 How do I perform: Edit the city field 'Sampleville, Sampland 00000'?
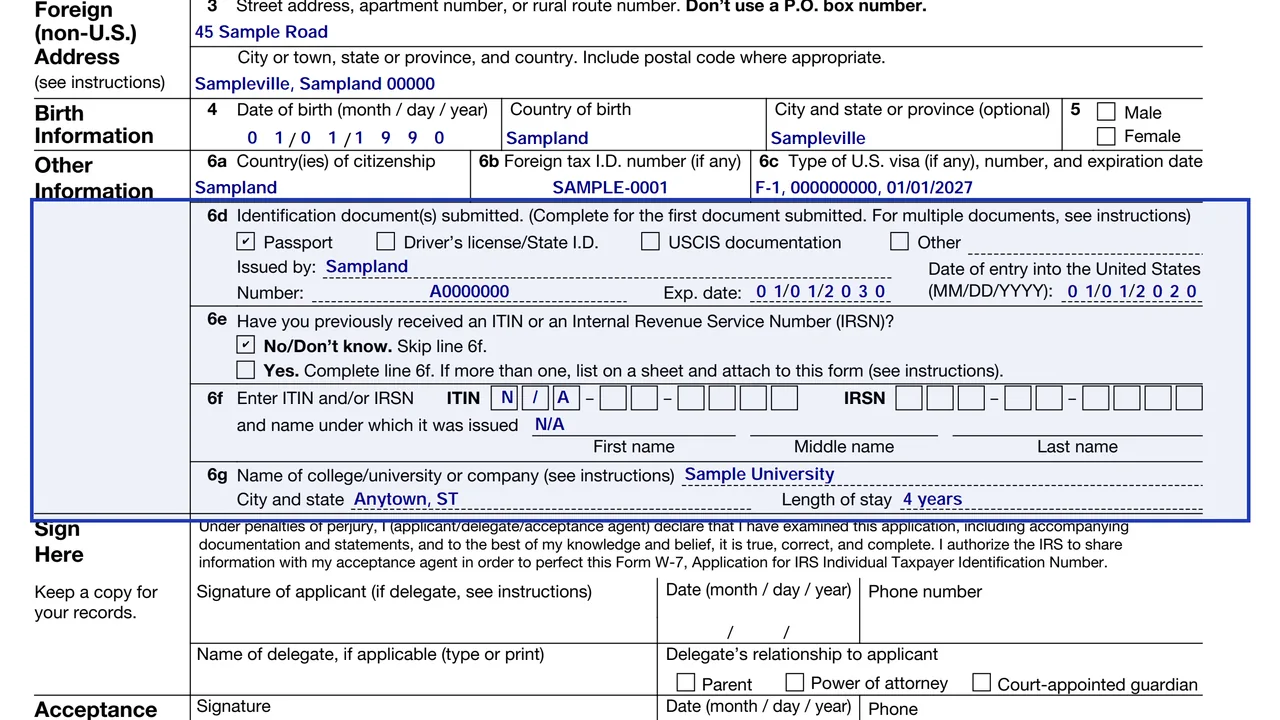(x=697, y=84)
